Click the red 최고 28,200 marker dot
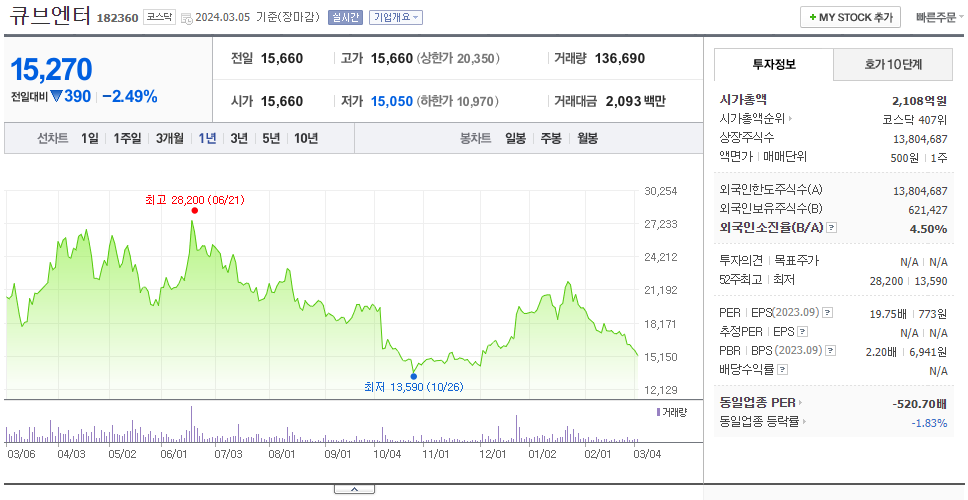968x500 pixels. [x=194, y=210]
